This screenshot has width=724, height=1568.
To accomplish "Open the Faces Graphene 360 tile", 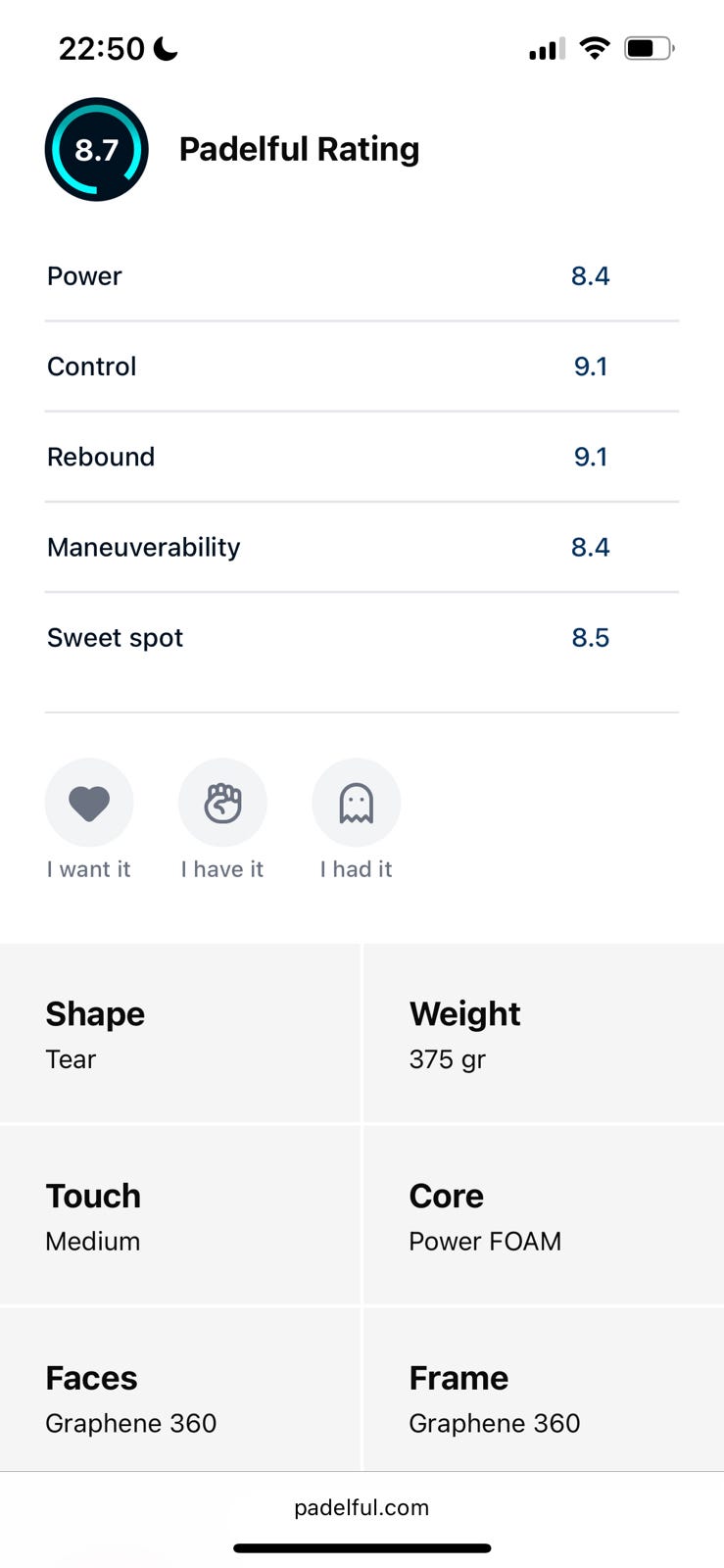I will (180, 1397).
